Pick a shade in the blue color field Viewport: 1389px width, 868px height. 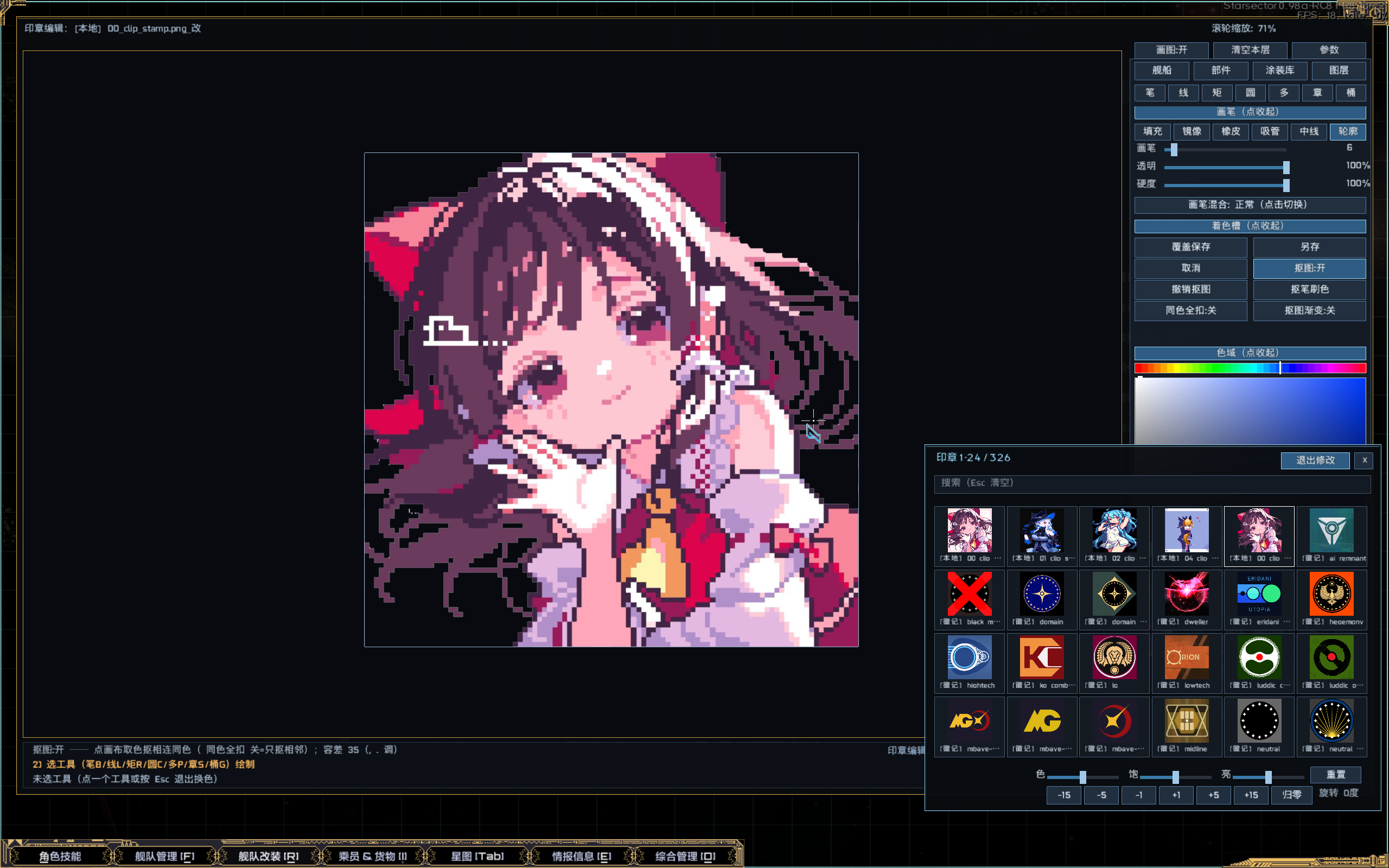click(x=1250, y=411)
